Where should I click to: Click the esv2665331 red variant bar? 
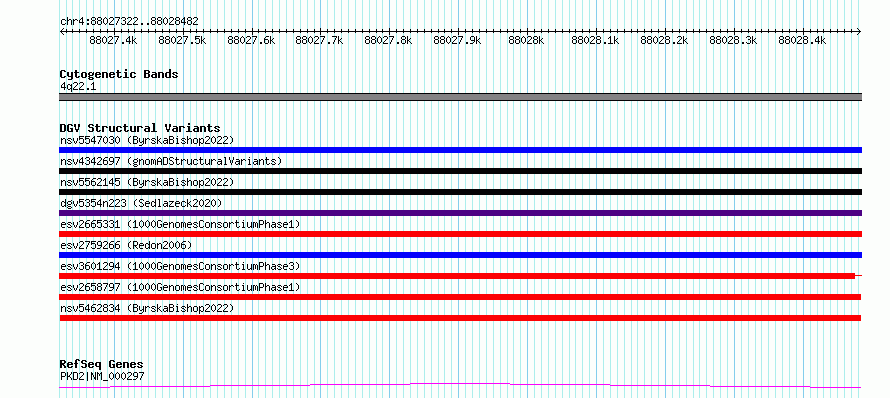pos(460,234)
